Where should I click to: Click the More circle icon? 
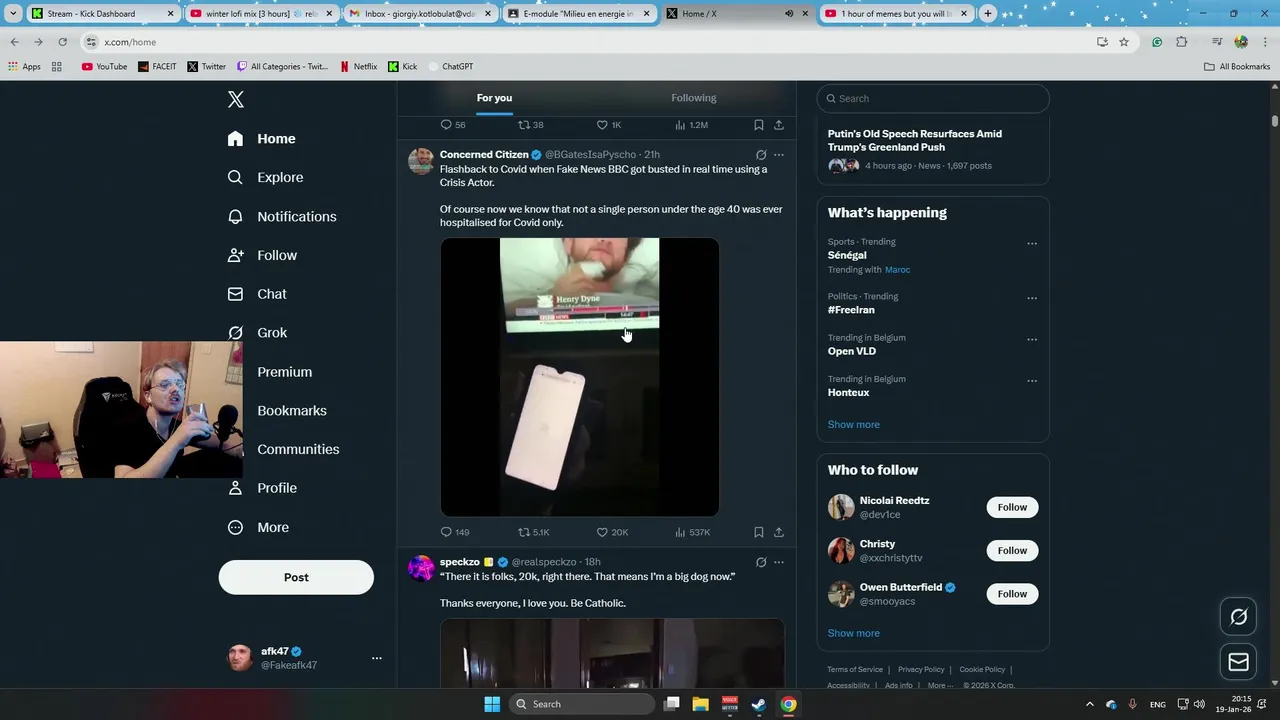[235, 527]
